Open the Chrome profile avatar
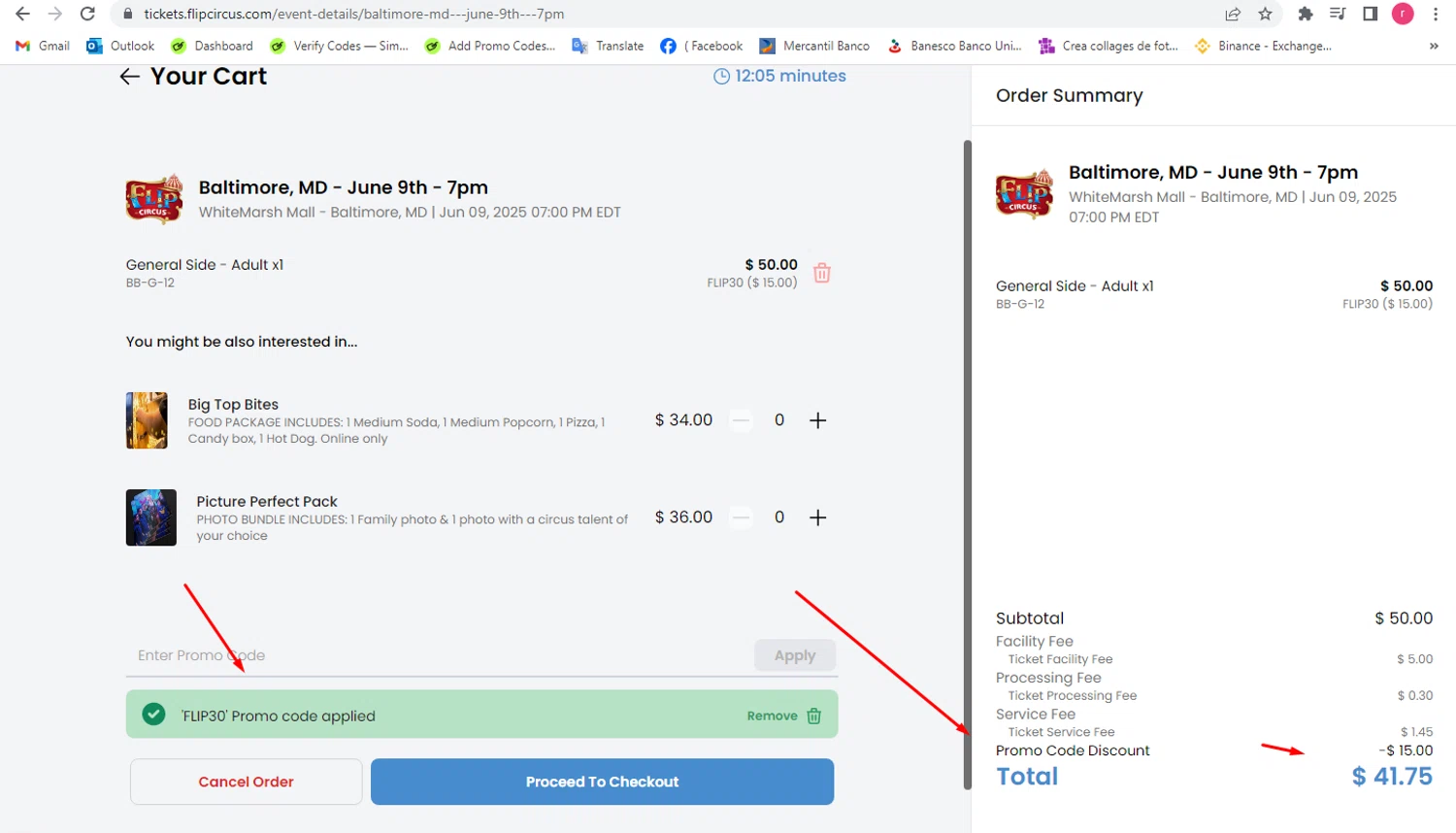1456x833 pixels. click(x=1403, y=14)
